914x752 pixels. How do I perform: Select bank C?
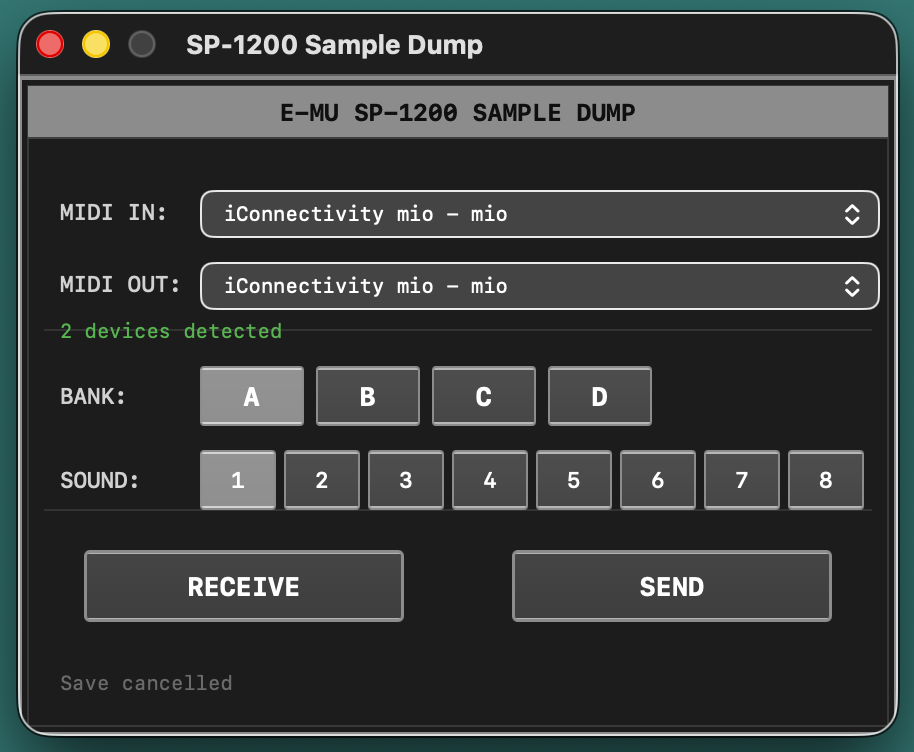484,396
